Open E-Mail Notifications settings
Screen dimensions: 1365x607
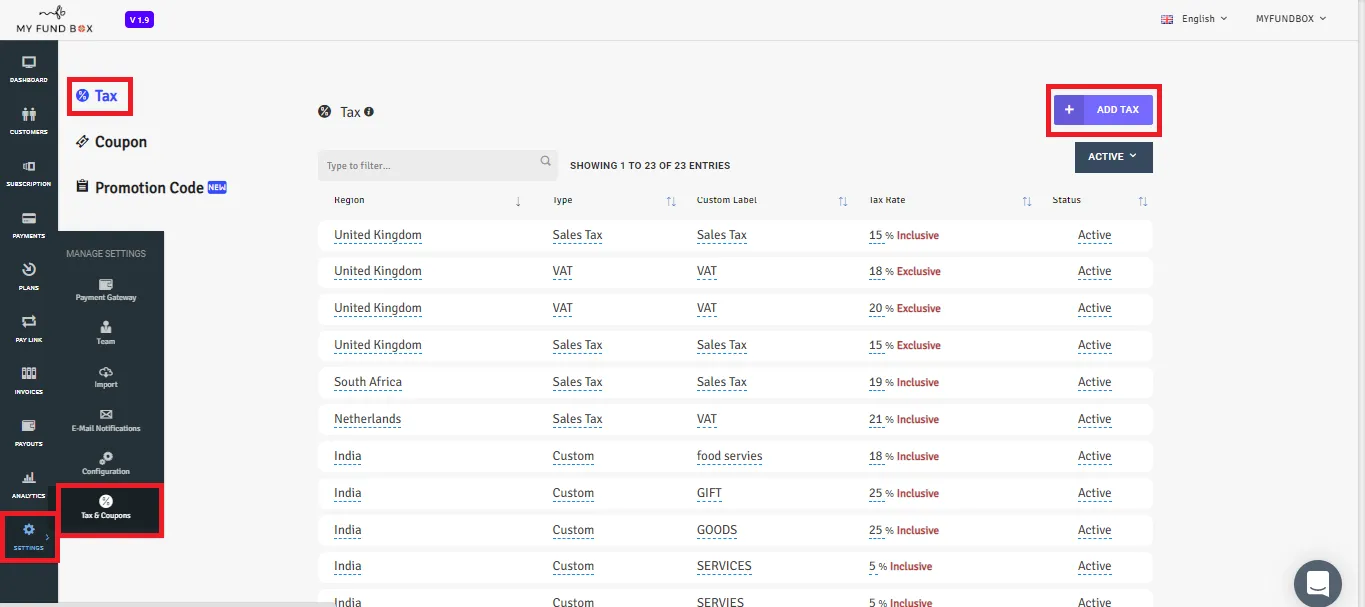tap(106, 420)
